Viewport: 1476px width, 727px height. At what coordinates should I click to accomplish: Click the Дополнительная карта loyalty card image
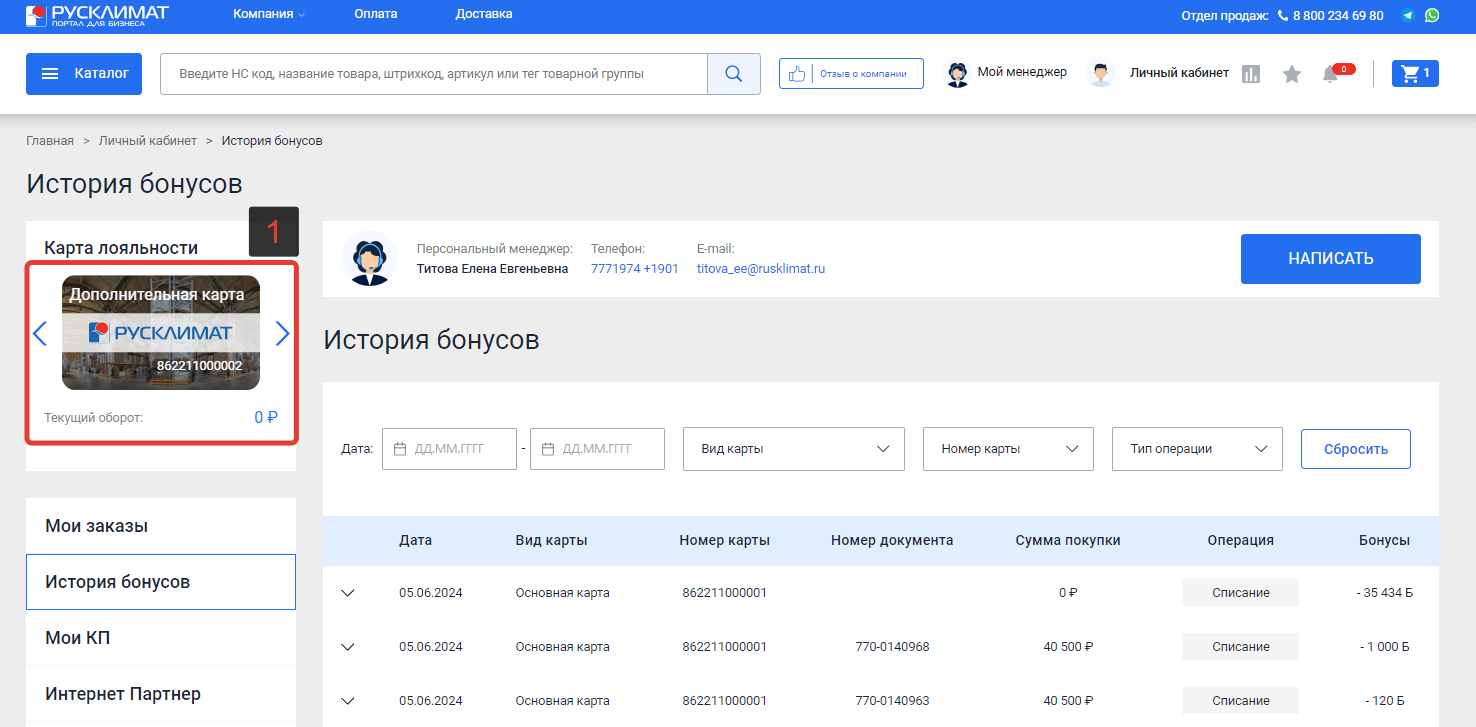161,333
